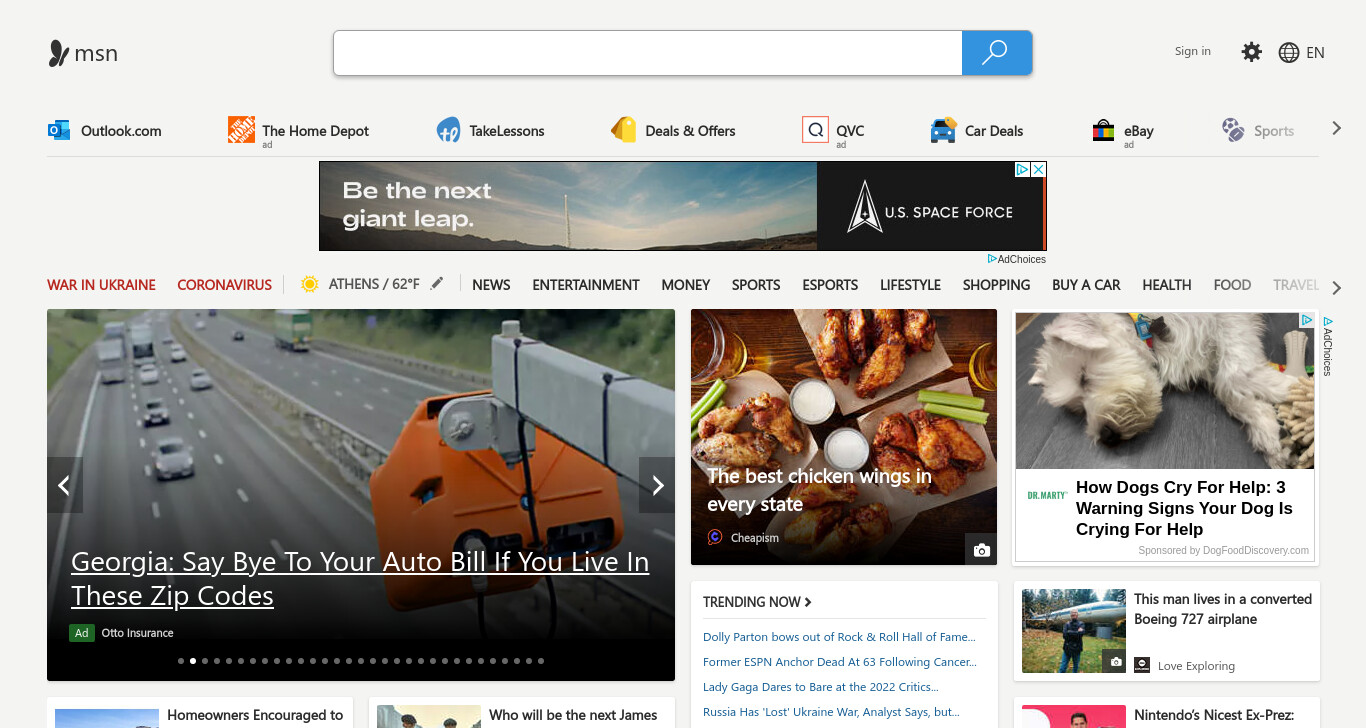Click the sleeping dog ad image
Image resolution: width=1366 pixels, height=728 pixels.
coord(1165,391)
